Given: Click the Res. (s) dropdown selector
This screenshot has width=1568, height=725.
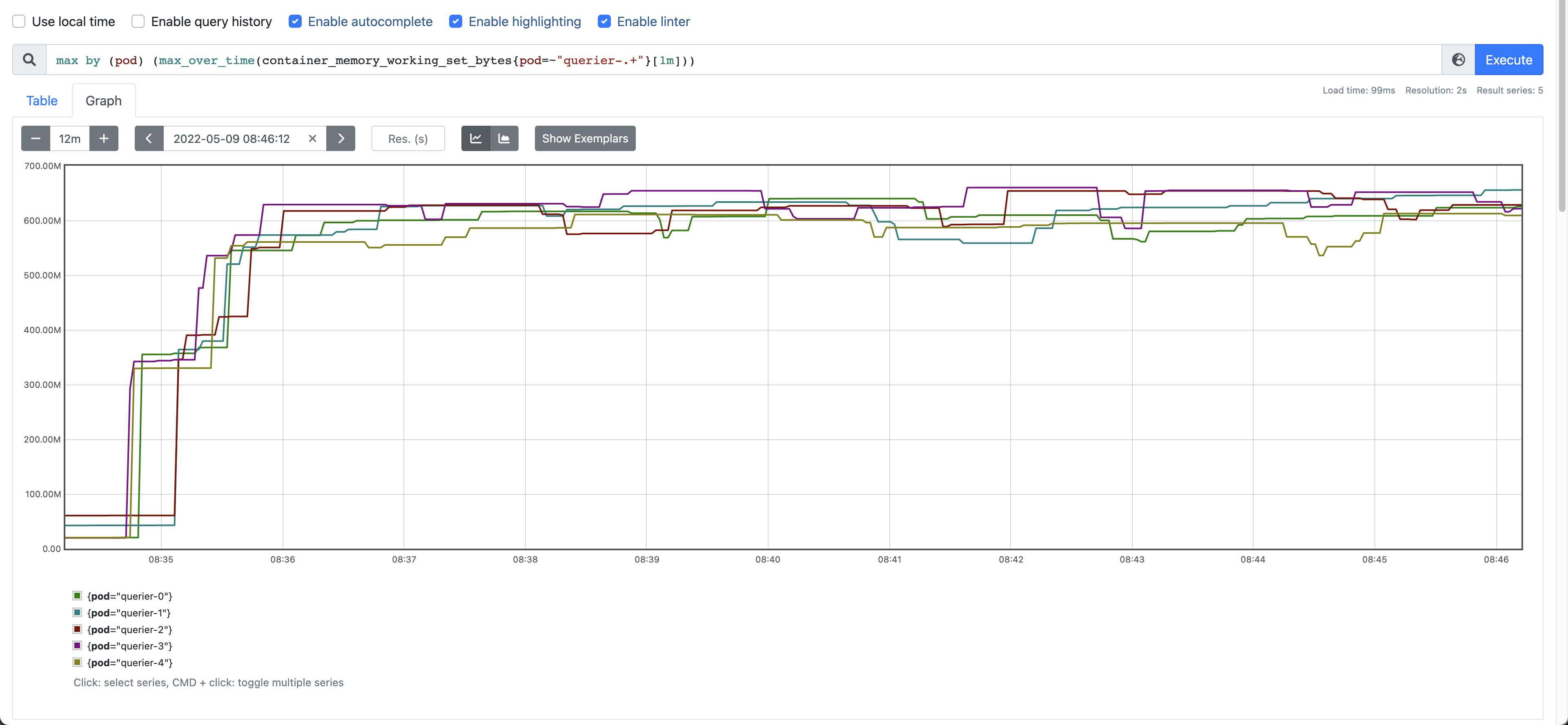Looking at the screenshot, I should click(408, 138).
